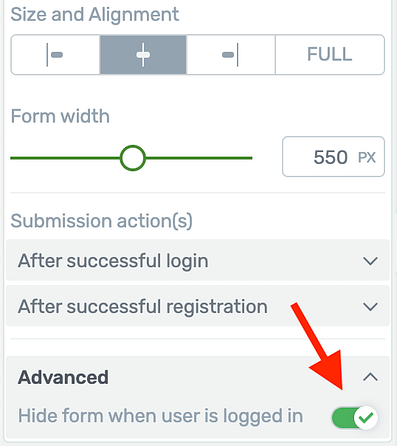This screenshot has height=446, width=397.
Task: Focus the 550 form width input field
Action: click(333, 157)
